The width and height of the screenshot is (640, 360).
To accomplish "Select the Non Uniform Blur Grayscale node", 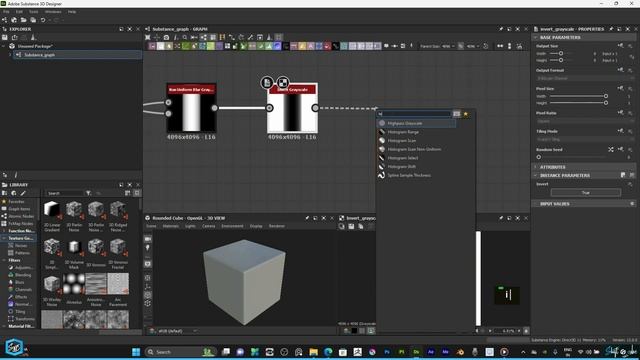I will pyautogui.click(x=191, y=108).
